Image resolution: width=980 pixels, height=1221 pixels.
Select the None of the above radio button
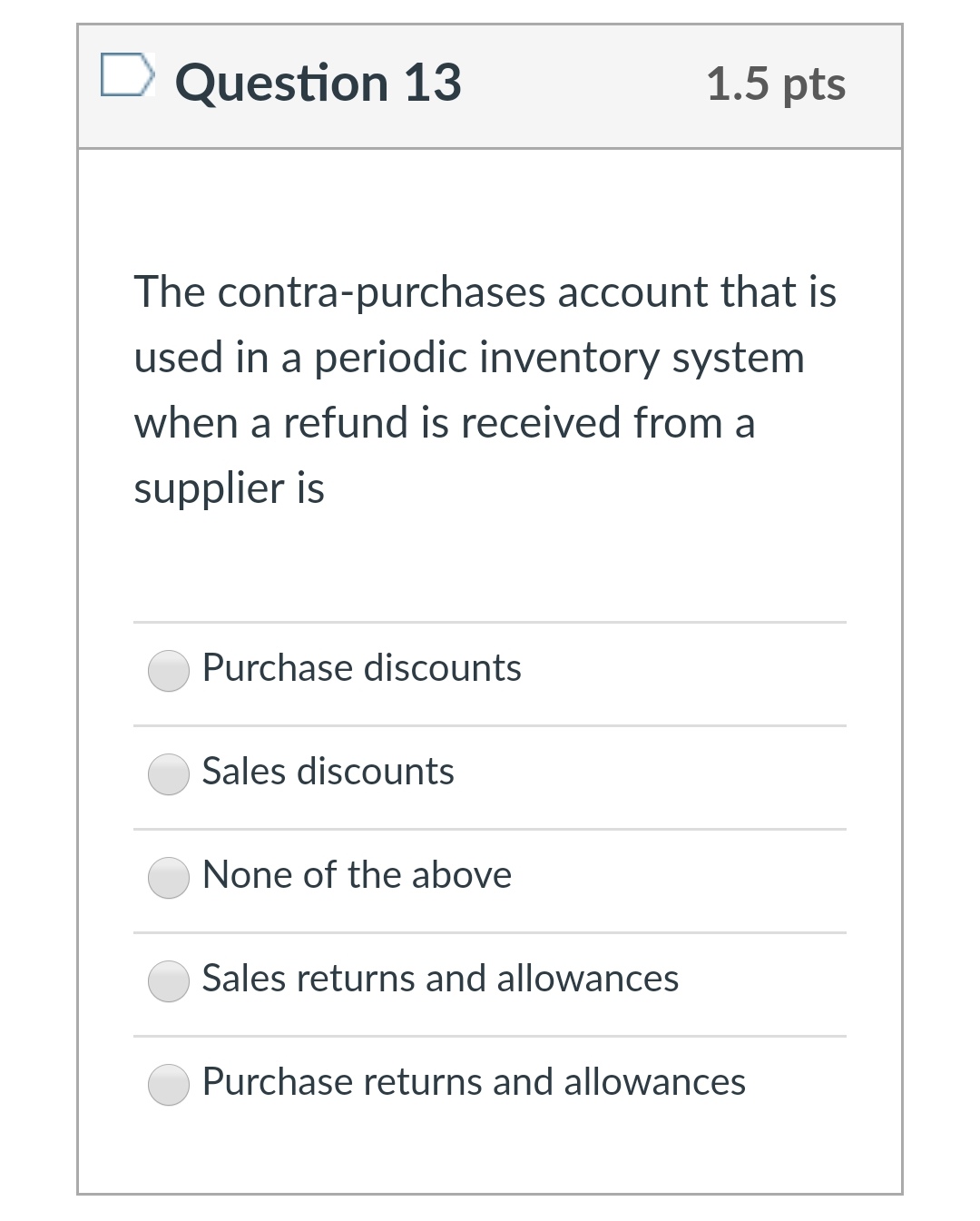168,879
